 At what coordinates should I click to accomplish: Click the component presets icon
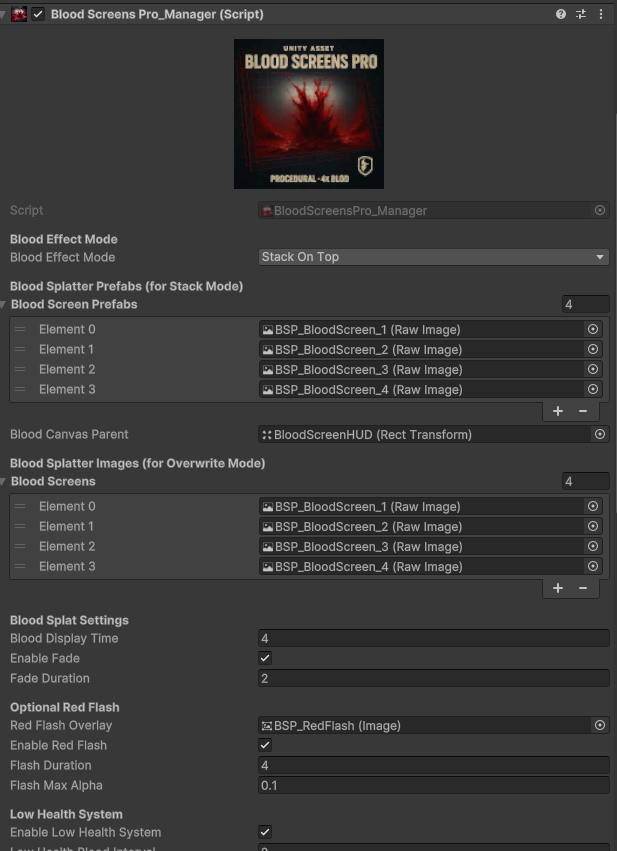581,15
